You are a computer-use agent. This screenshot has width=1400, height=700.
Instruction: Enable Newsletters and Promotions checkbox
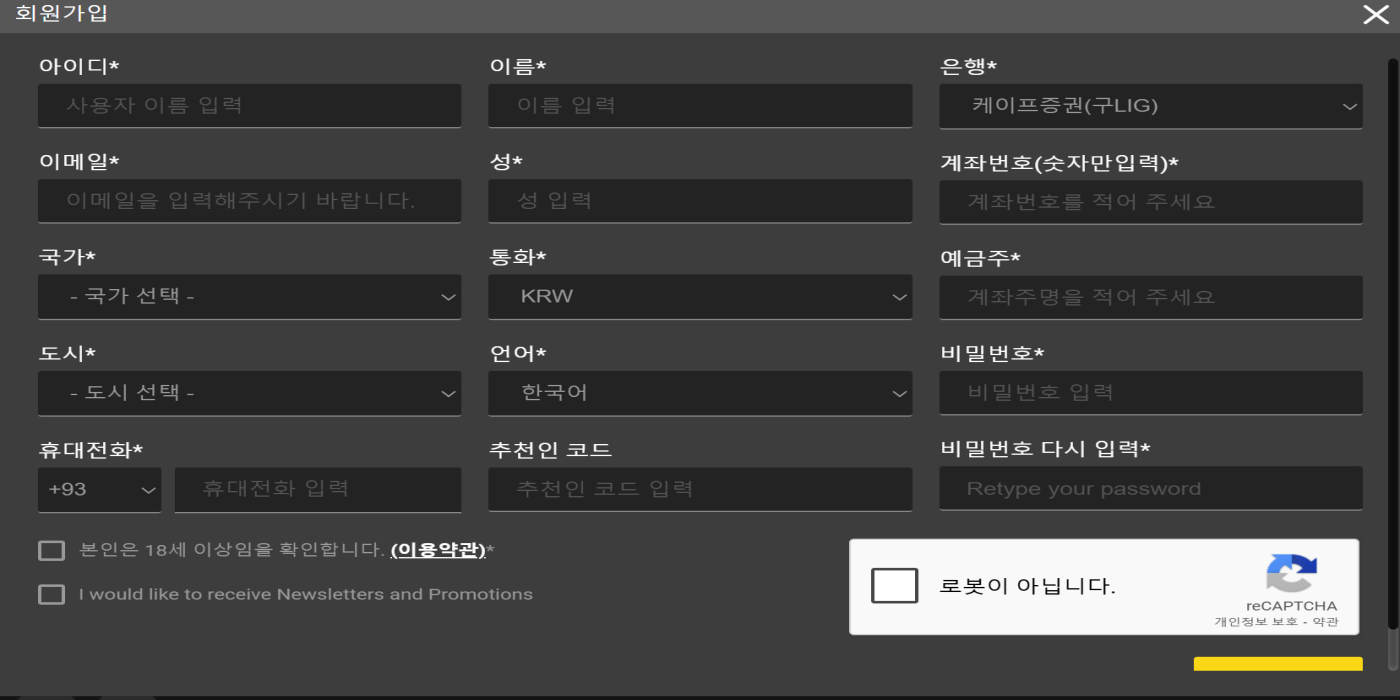[51, 594]
